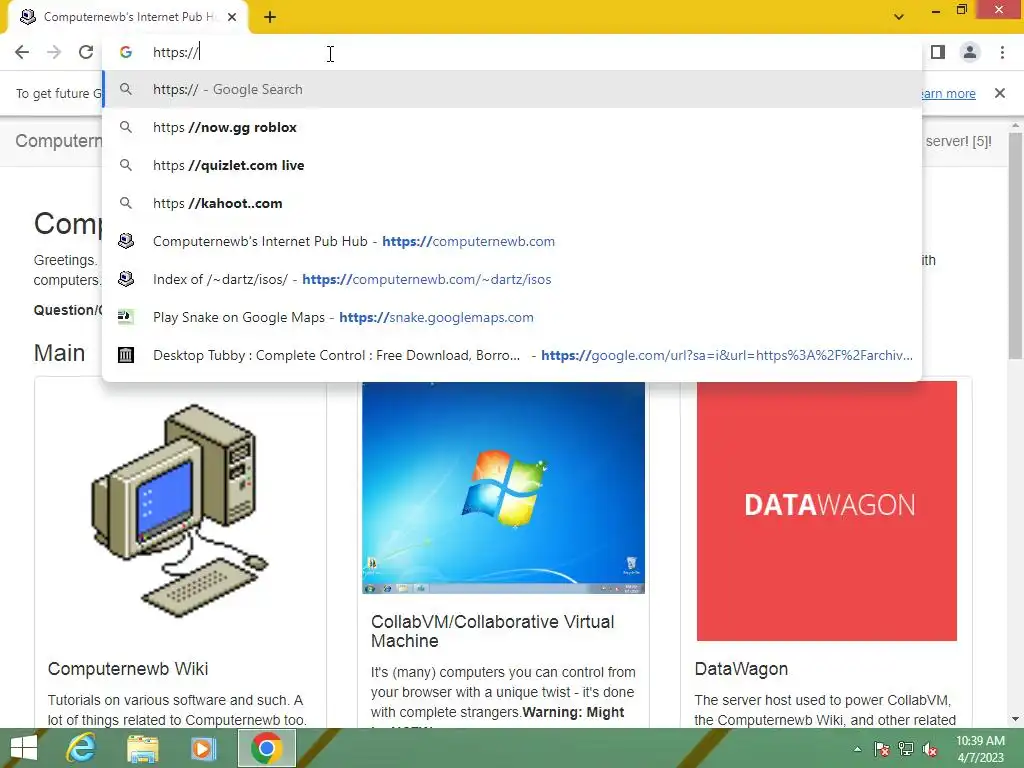The image size is (1024, 768).
Task: Dismiss the update notification bar with X
Action: pyautogui.click(x=1000, y=93)
